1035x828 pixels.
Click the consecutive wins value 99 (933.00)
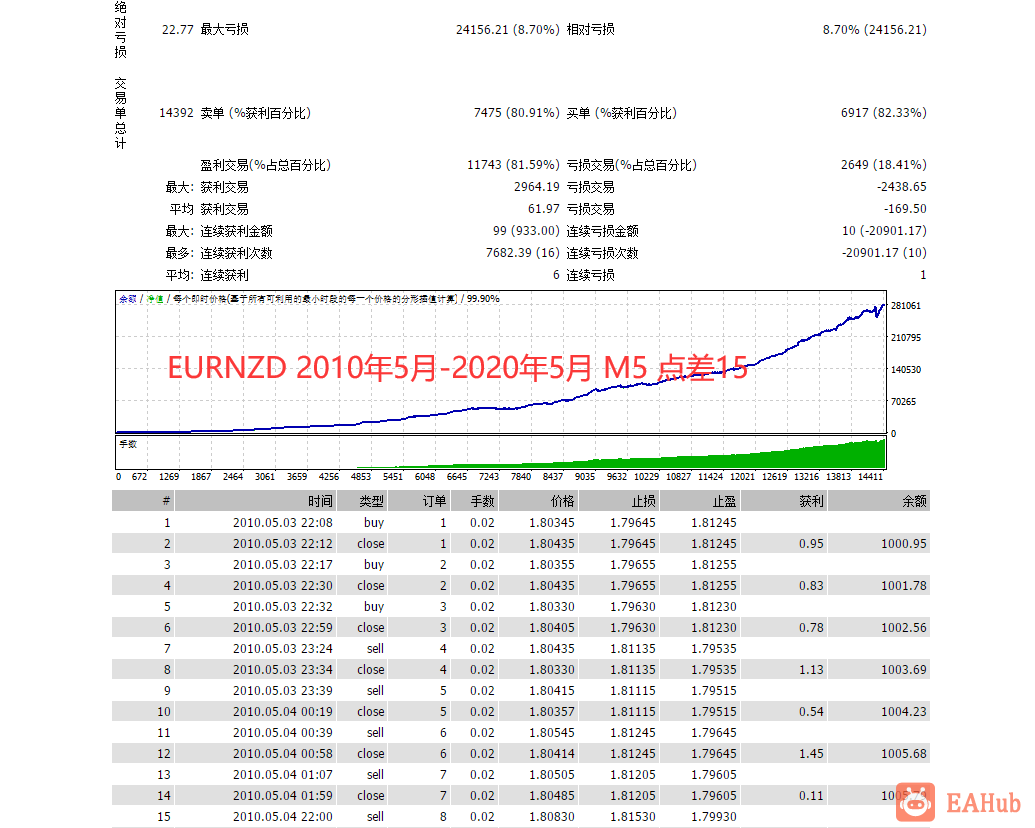[526, 231]
